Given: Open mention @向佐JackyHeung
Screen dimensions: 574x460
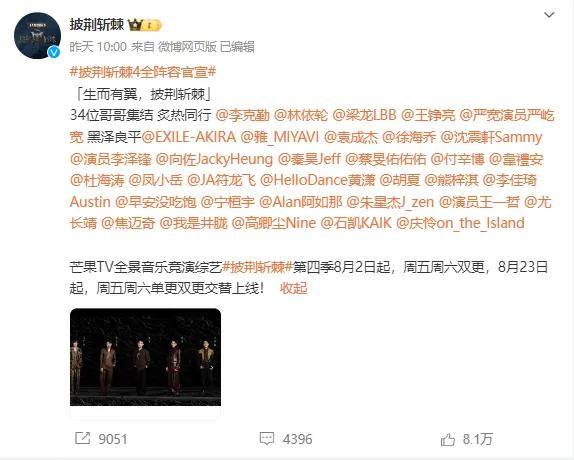Looking at the screenshot, I should 214,159.
